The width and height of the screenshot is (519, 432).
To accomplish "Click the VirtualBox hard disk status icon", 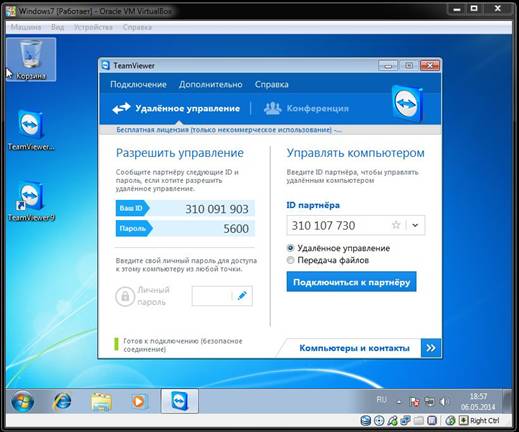I will click(x=366, y=421).
